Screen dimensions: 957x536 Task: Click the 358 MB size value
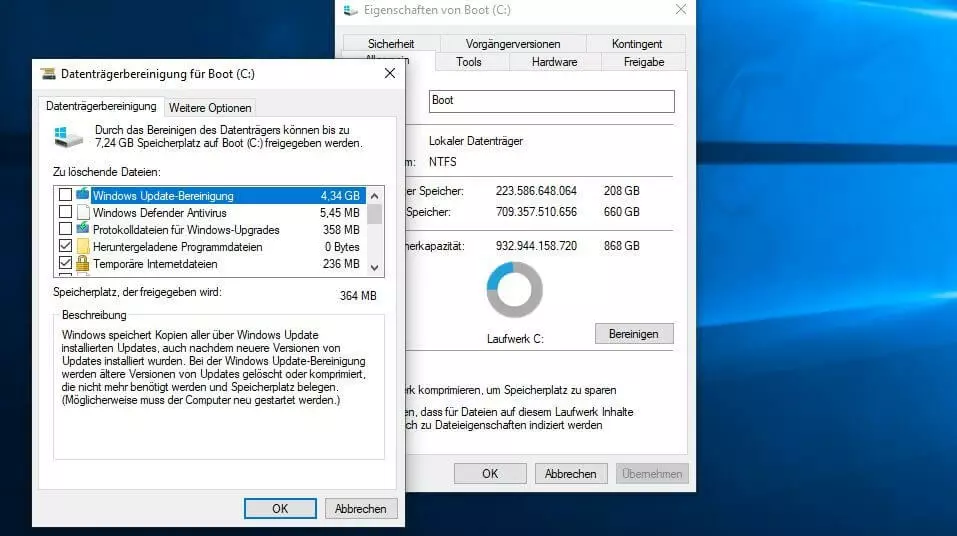pyautogui.click(x=341, y=230)
